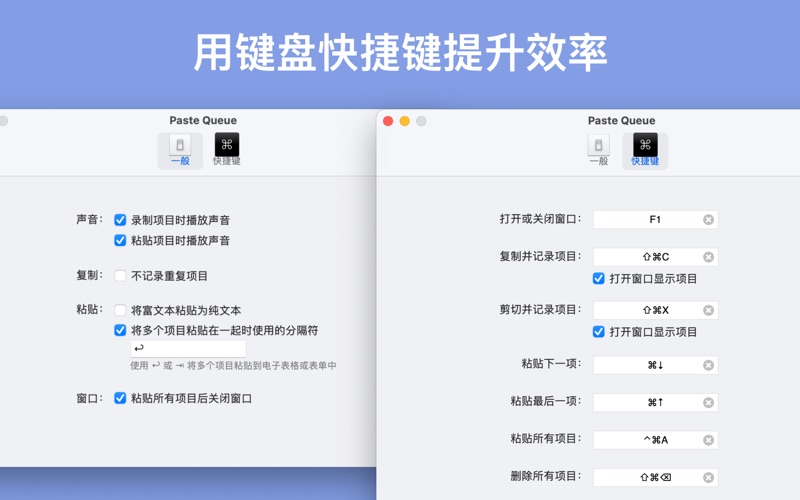Switch to 一般 tab in right Paste Queue window
This screenshot has width=800, height=500.
pyautogui.click(x=598, y=151)
